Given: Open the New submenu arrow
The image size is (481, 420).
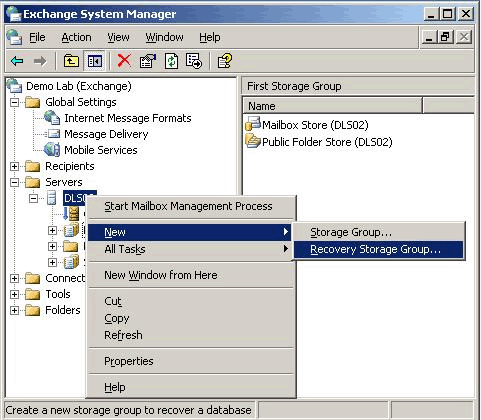Looking at the screenshot, I should 285,232.
